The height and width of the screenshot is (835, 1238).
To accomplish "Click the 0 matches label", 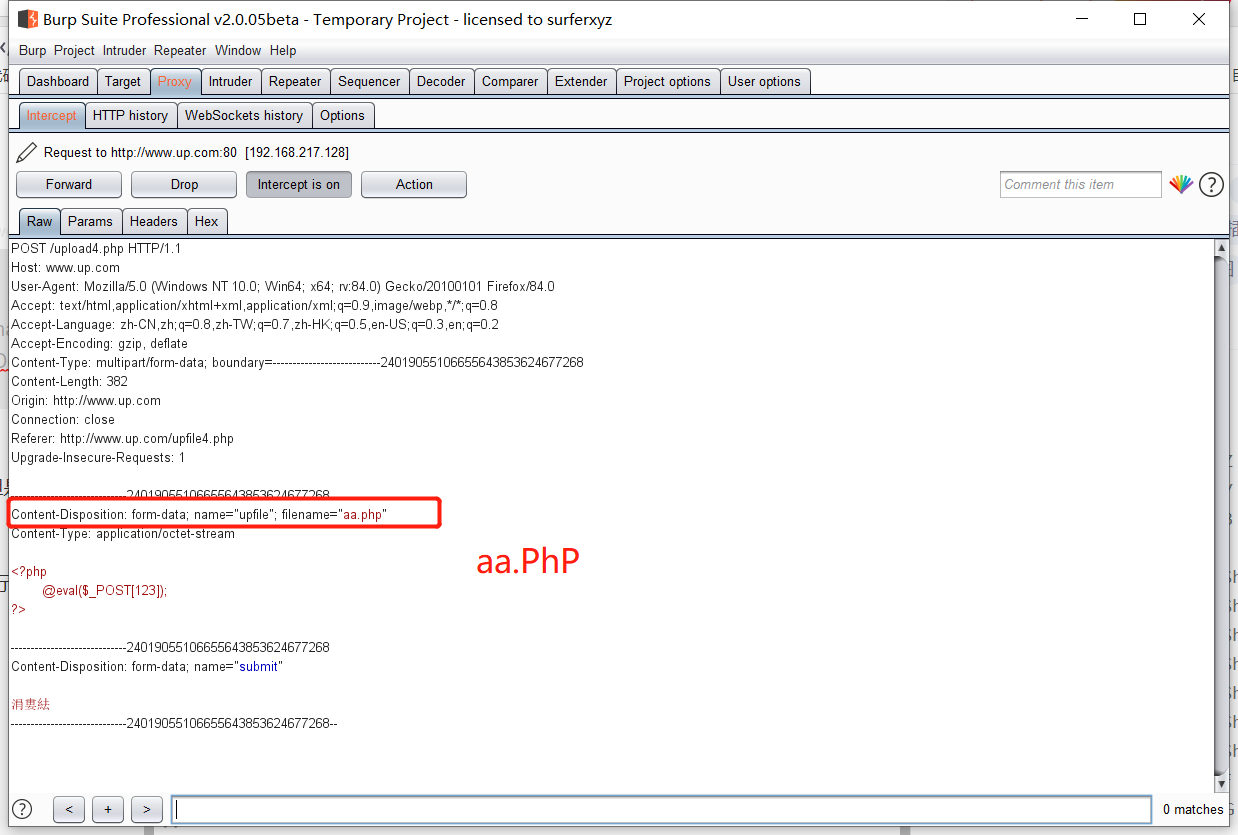I will (1193, 809).
